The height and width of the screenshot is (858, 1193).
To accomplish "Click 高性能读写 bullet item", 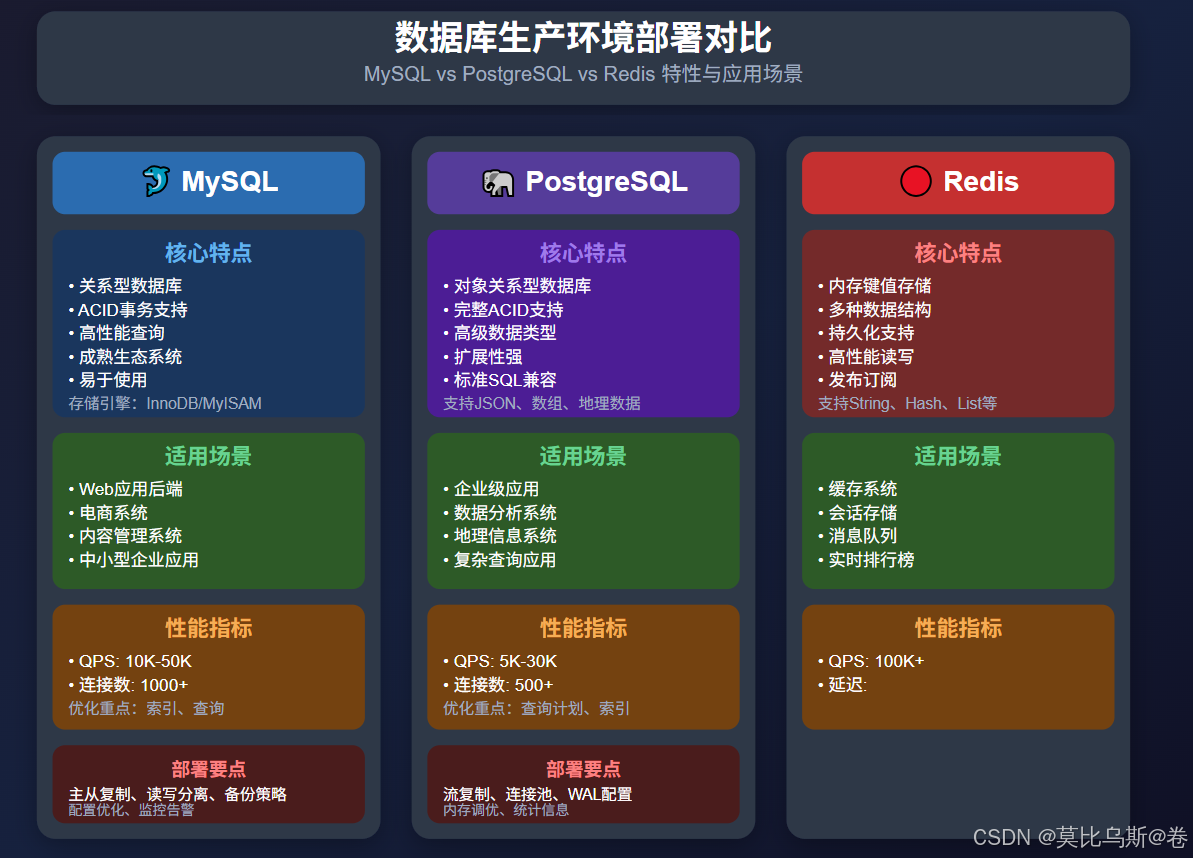I will pyautogui.click(x=867, y=357).
